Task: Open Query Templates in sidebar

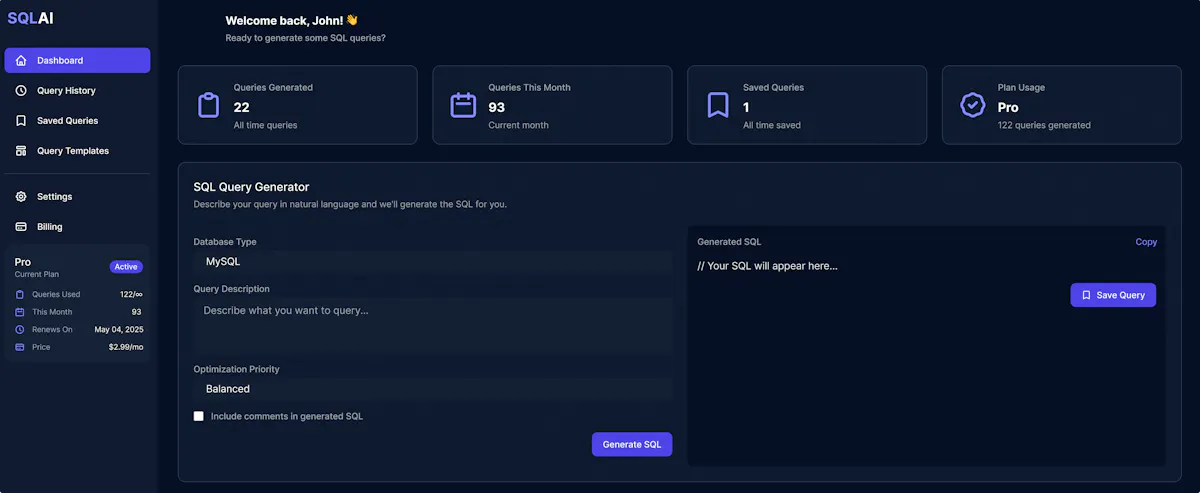Action: click(77, 150)
